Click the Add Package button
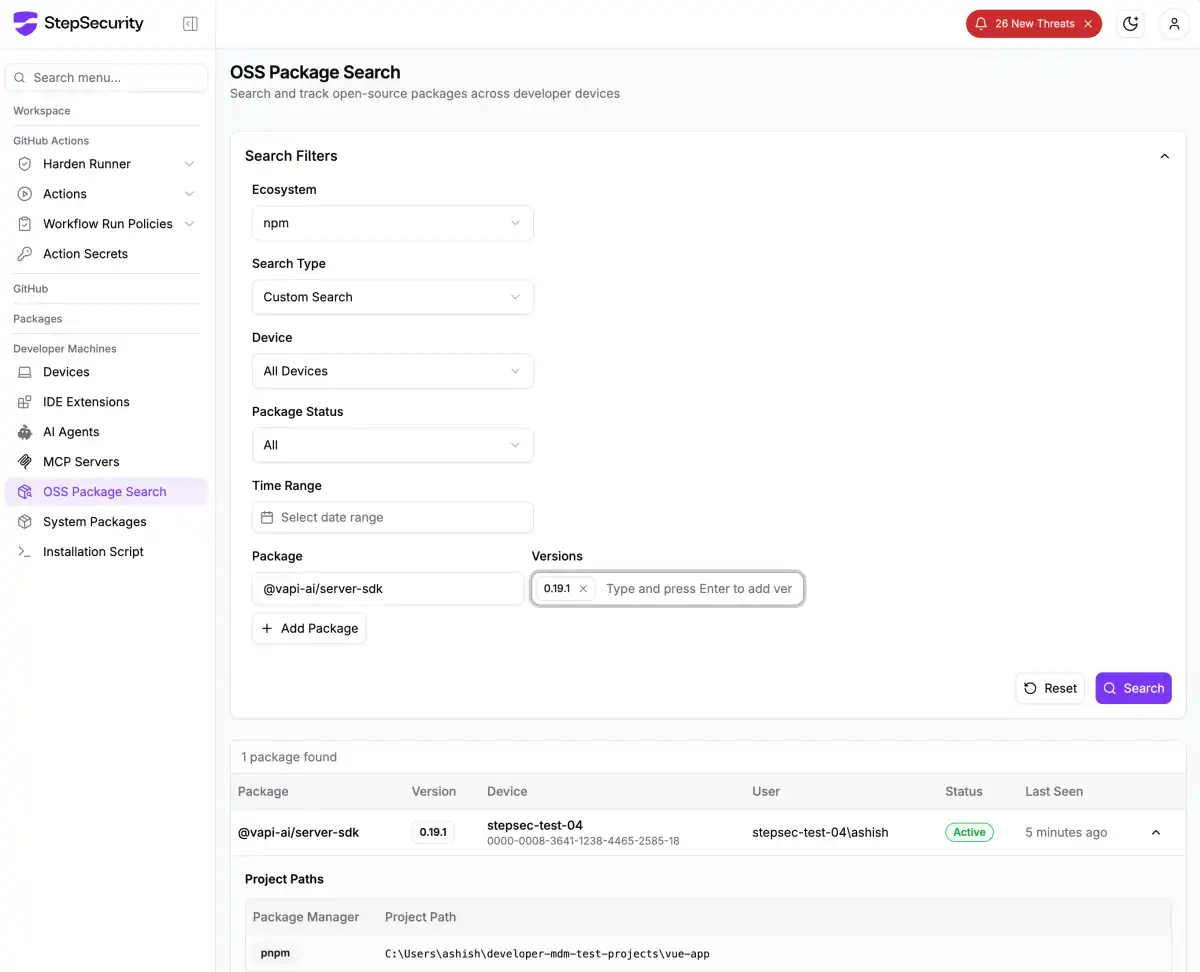This screenshot has width=1200, height=972. [309, 629]
